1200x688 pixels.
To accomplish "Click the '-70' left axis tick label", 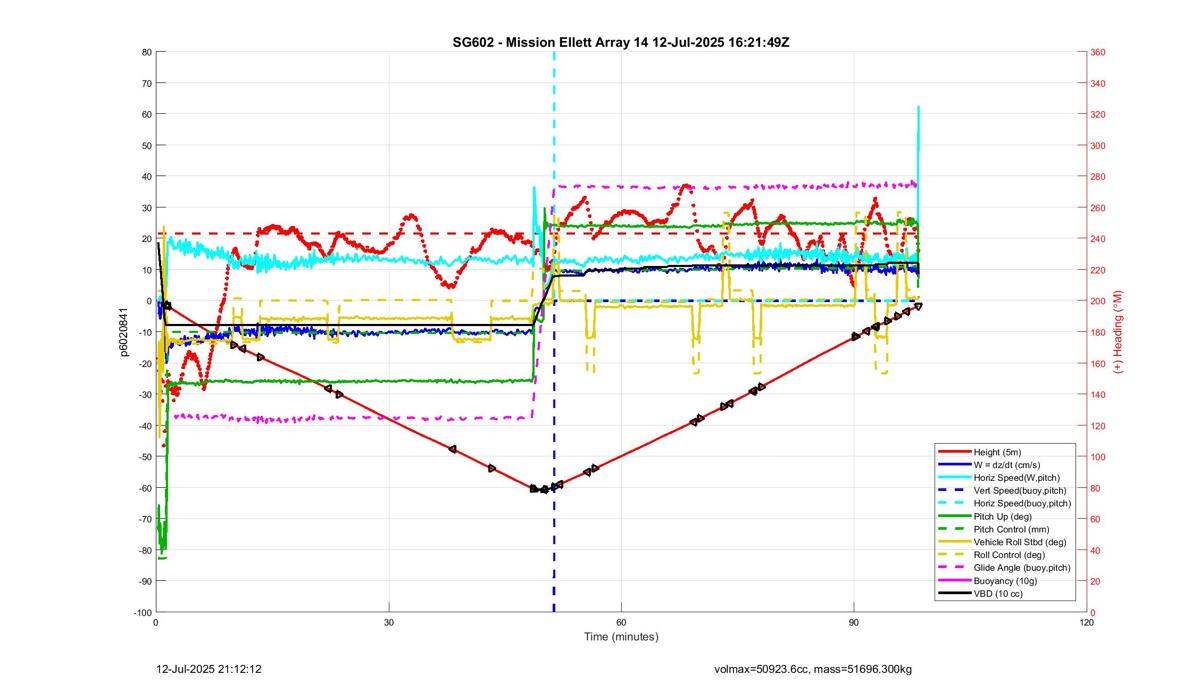I will click(x=144, y=519).
